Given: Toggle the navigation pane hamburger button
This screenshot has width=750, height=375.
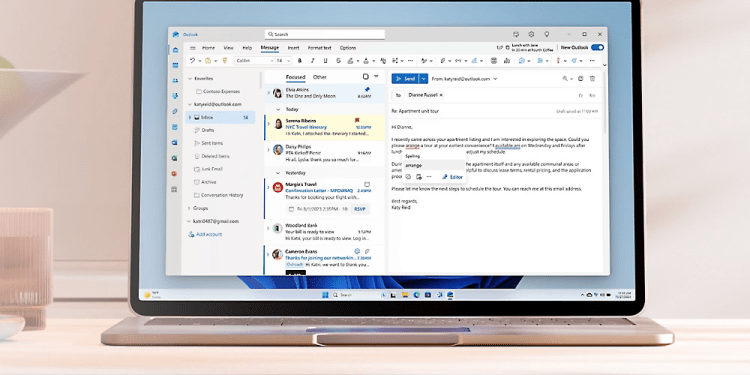Looking at the screenshot, I should tap(193, 48).
